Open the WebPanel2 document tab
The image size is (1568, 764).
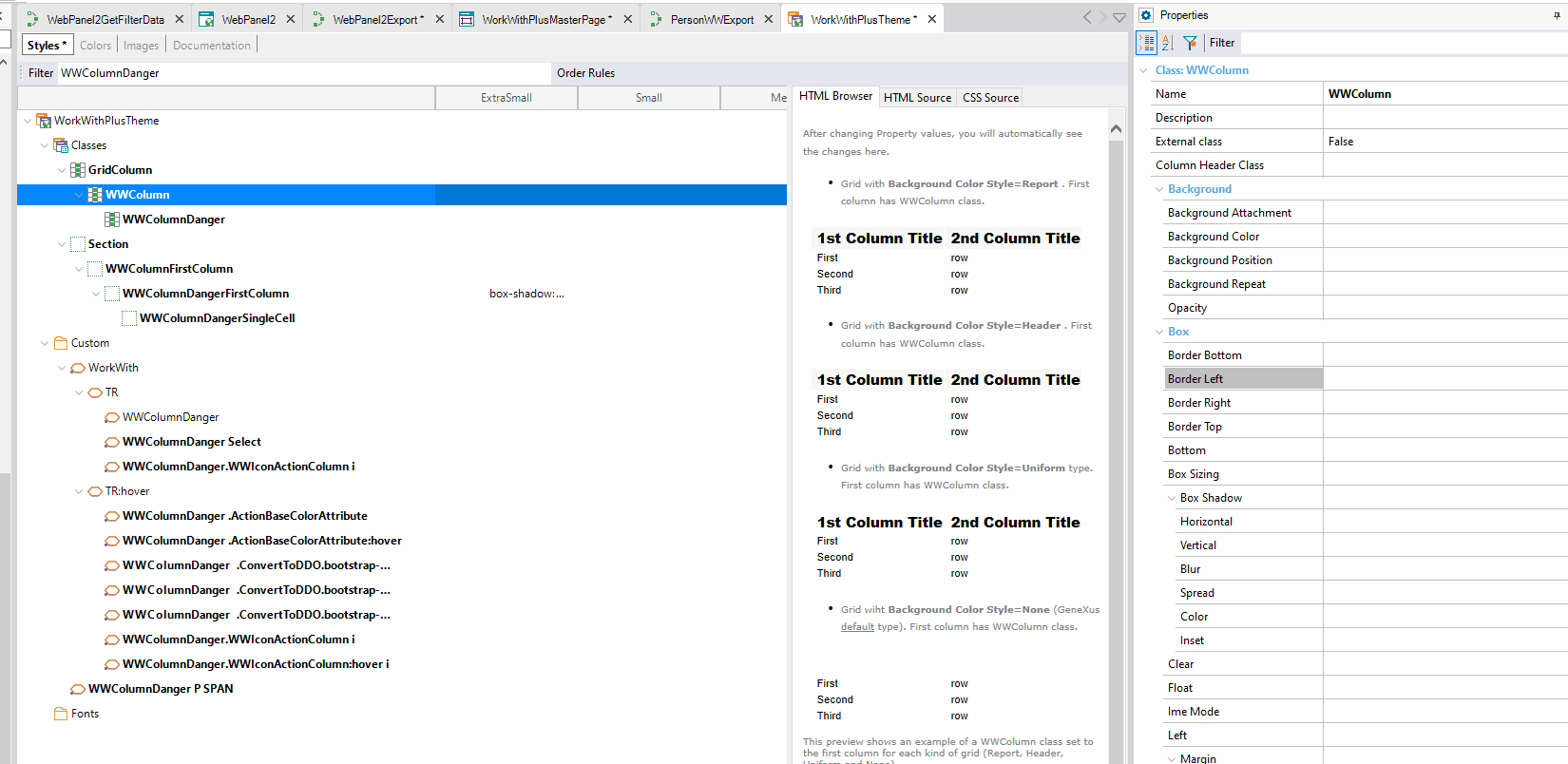point(248,19)
